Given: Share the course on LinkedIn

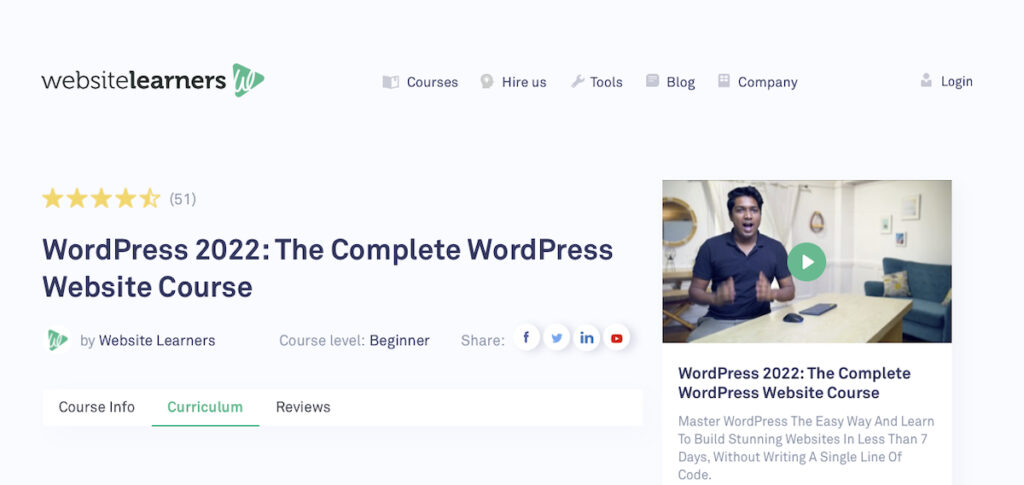Looking at the screenshot, I should coord(586,337).
